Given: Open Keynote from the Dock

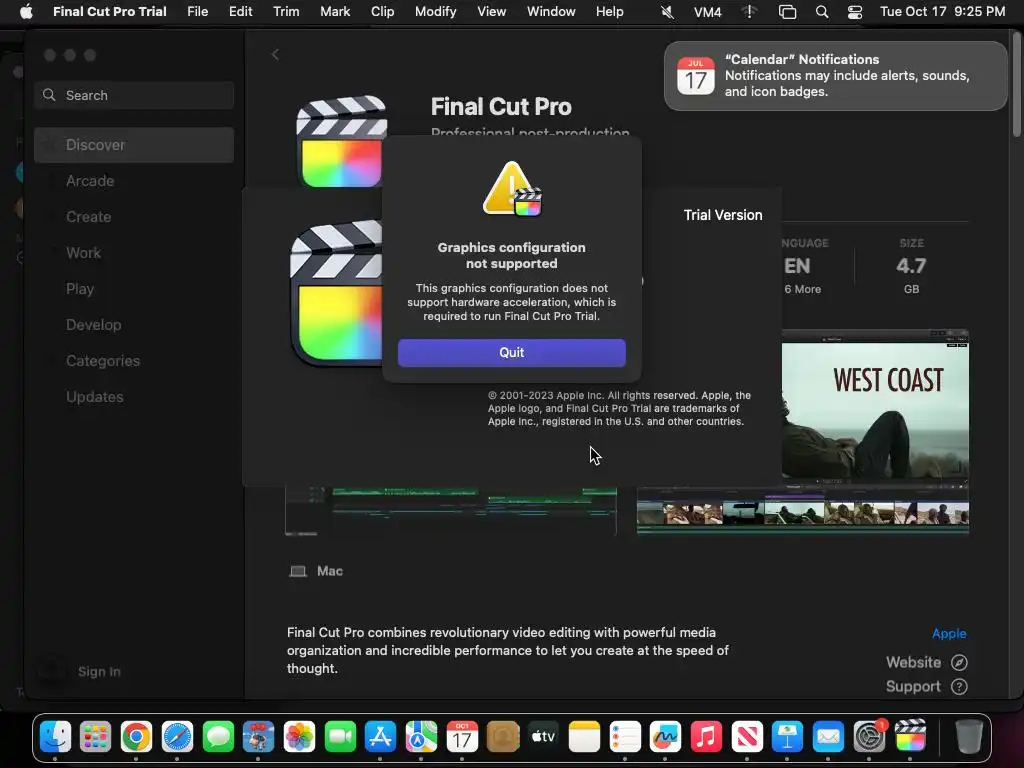Looking at the screenshot, I should click(x=788, y=737).
